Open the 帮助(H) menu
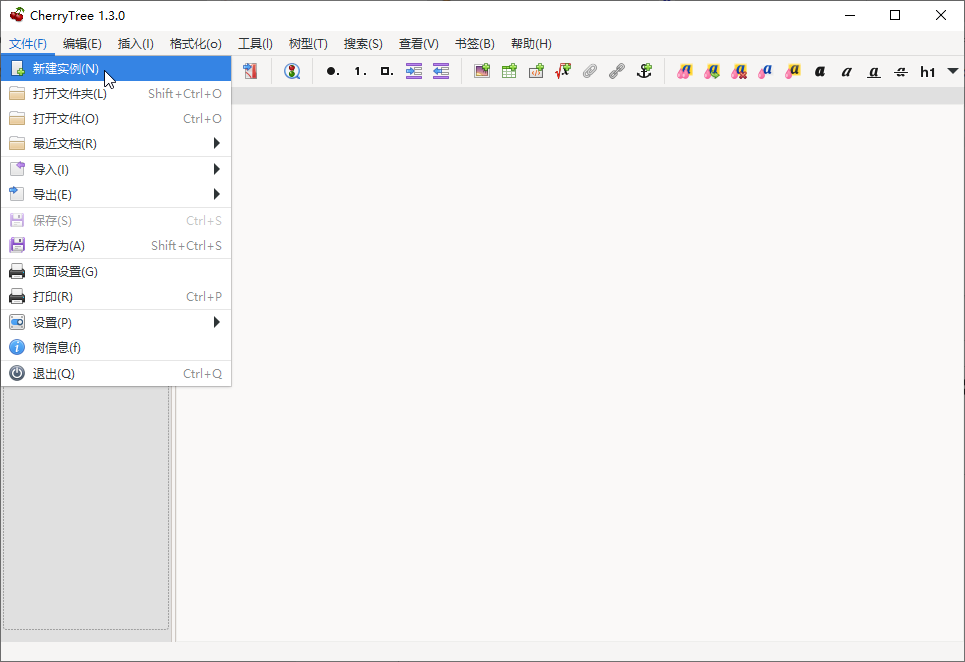Viewport: 965px width, 662px height. pos(531,44)
